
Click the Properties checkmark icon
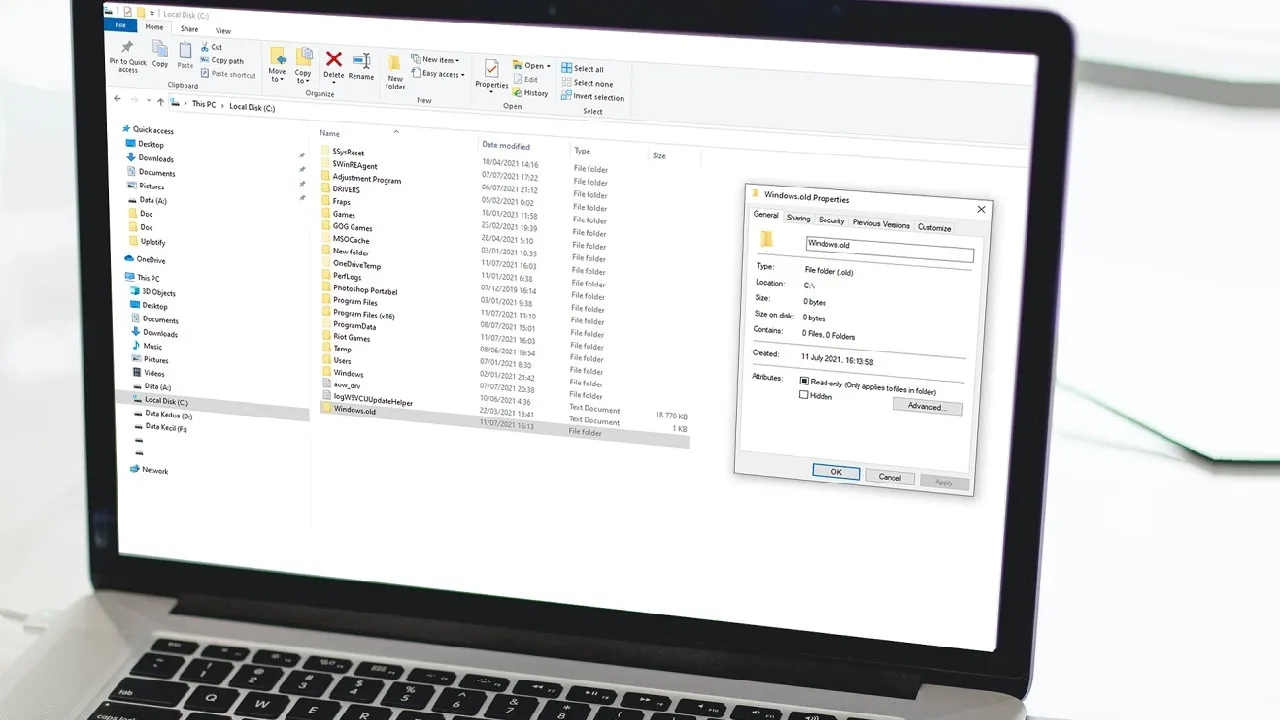click(492, 68)
